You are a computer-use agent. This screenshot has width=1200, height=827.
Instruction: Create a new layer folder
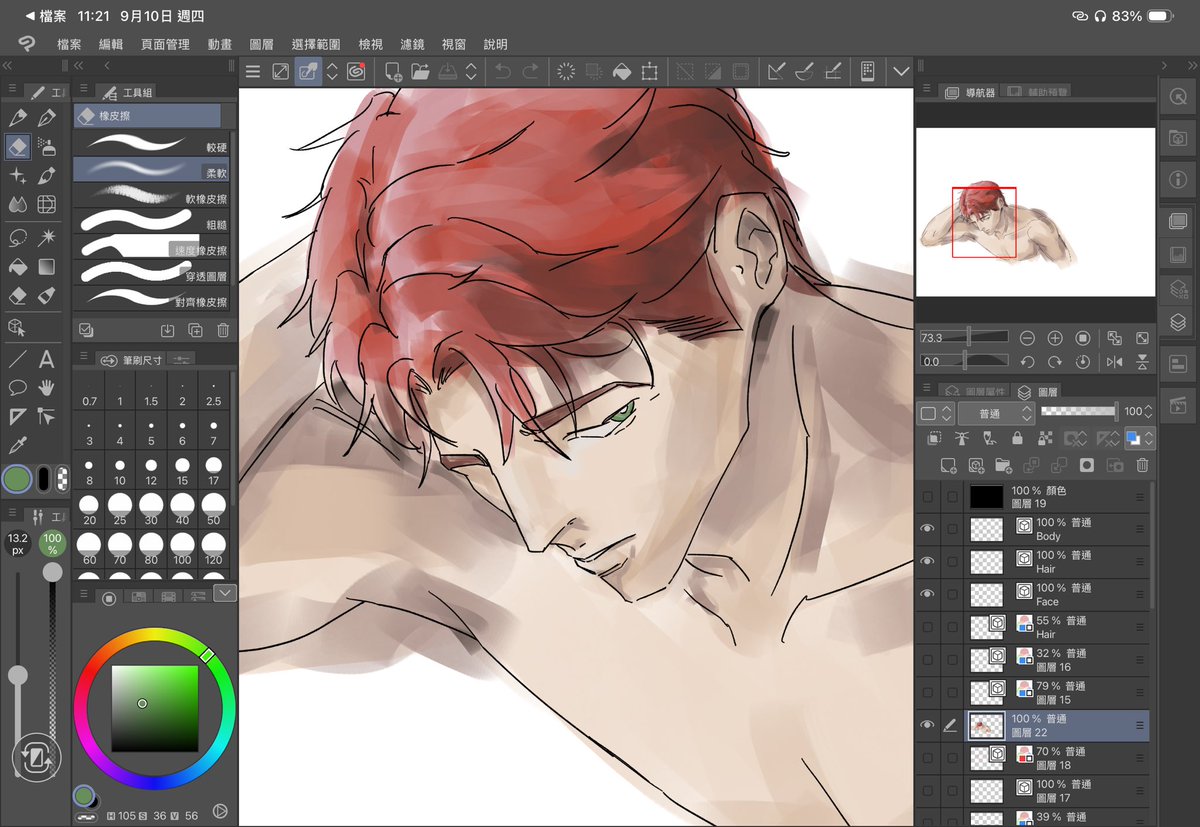(x=1003, y=465)
